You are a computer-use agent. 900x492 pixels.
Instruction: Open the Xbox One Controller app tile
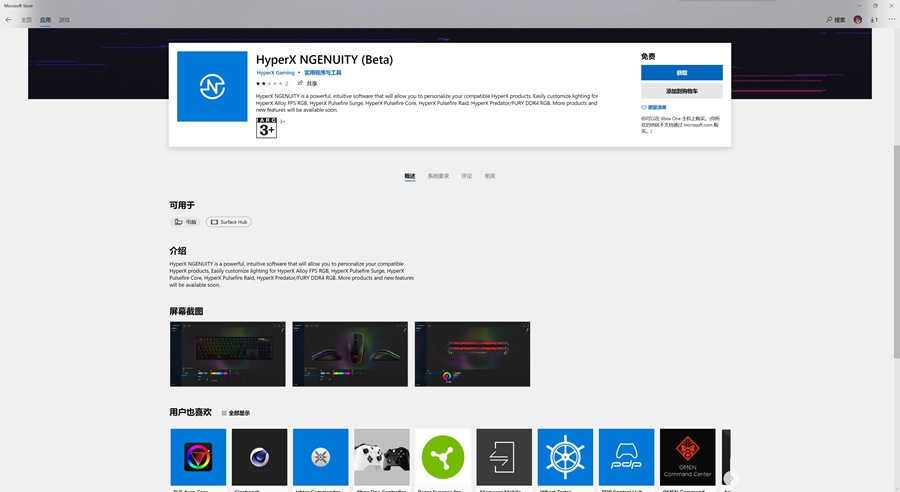coord(381,457)
